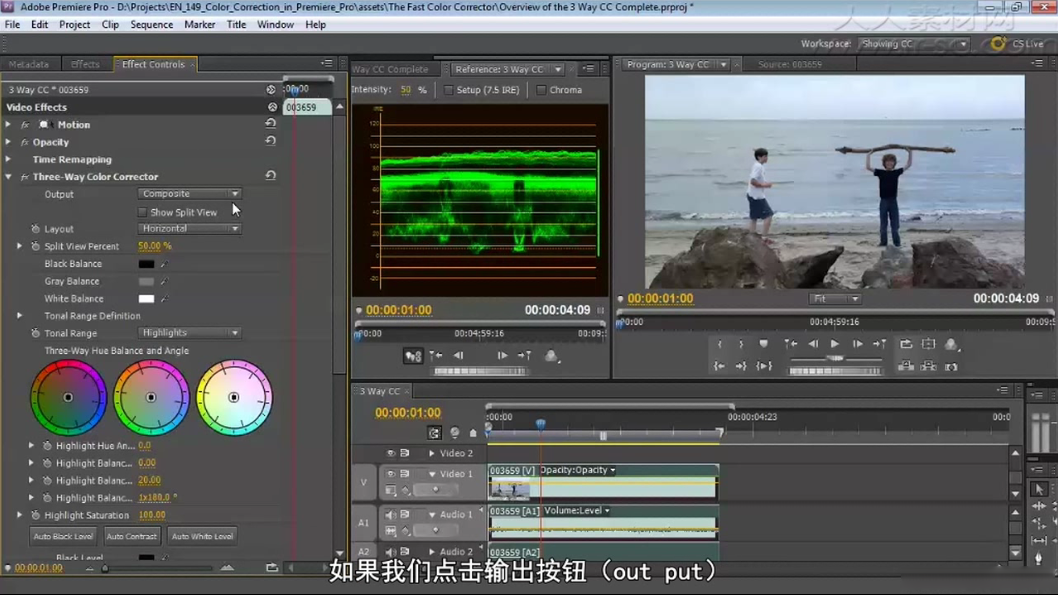Click the White Balance color swatch
1058x595 pixels.
pyautogui.click(x=146, y=298)
